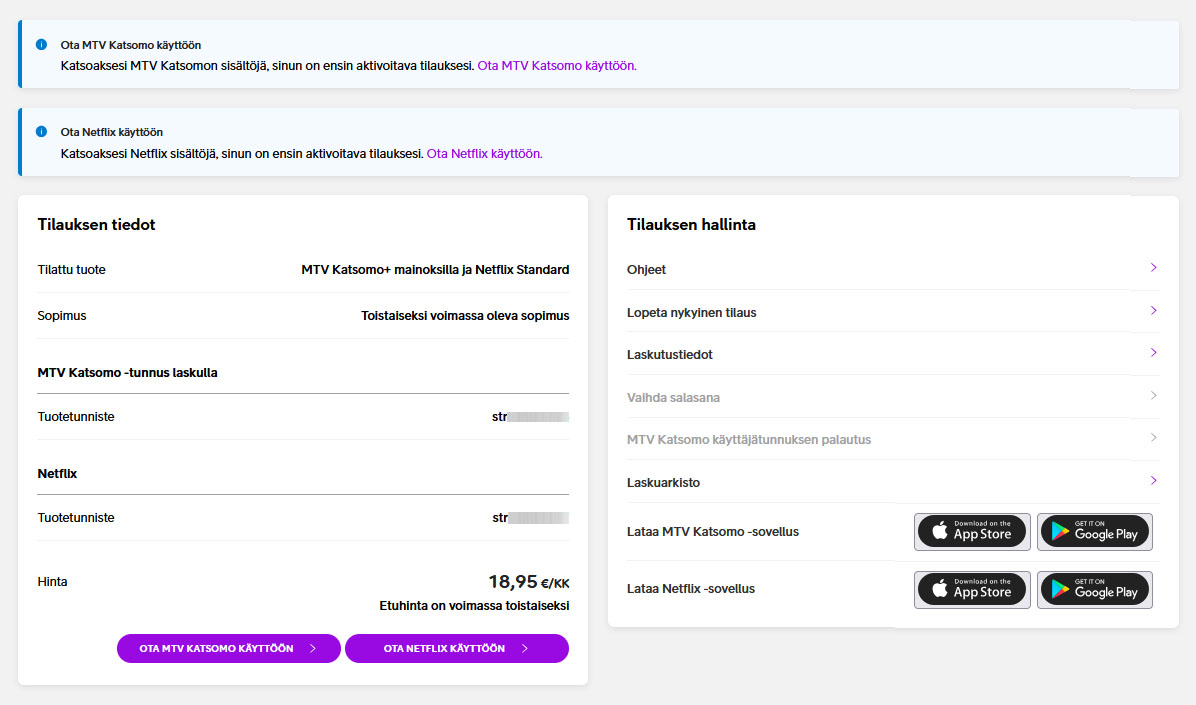Click the chevron on the 'Vaihda salasana' row
Viewport: 1196px width, 705px height.
tap(1153, 395)
